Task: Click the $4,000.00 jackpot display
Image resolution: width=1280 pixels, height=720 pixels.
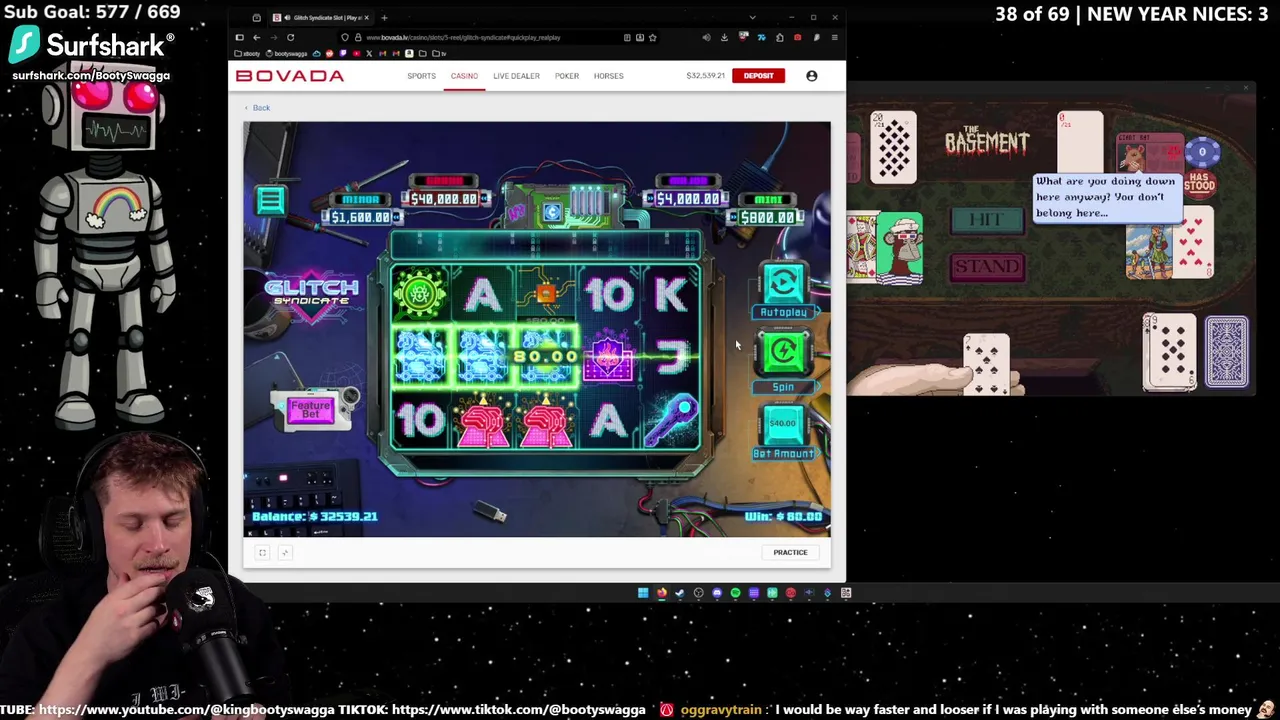Action: (x=687, y=191)
